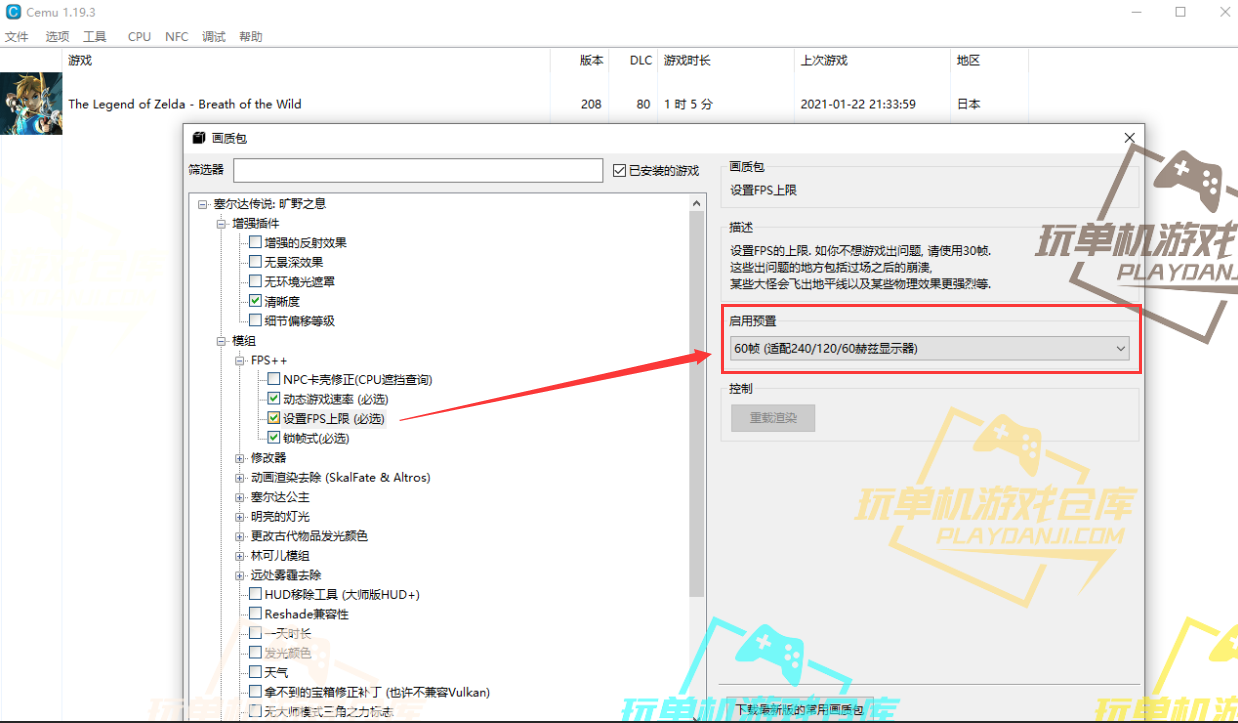Uncheck 动态游戏速率 (必选) option
Screen dimensions: 1238x723
point(274,399)
